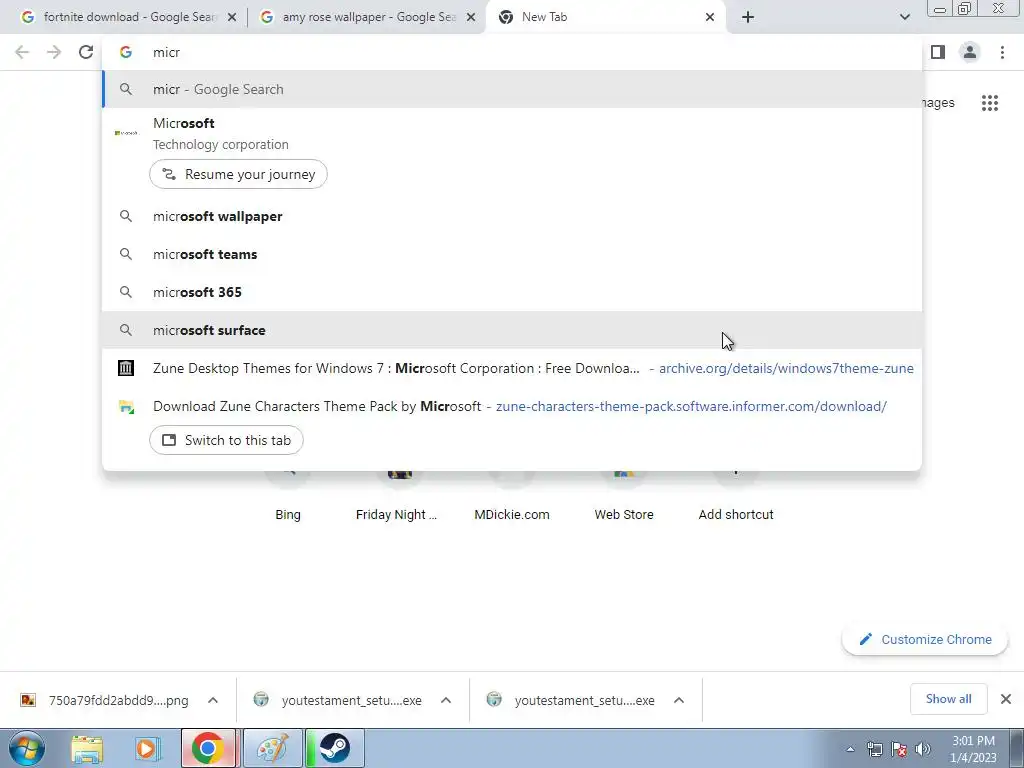This screenshot has height=768, width=1024.
Task: Open the Windows Start button
Action: (27, 748)
